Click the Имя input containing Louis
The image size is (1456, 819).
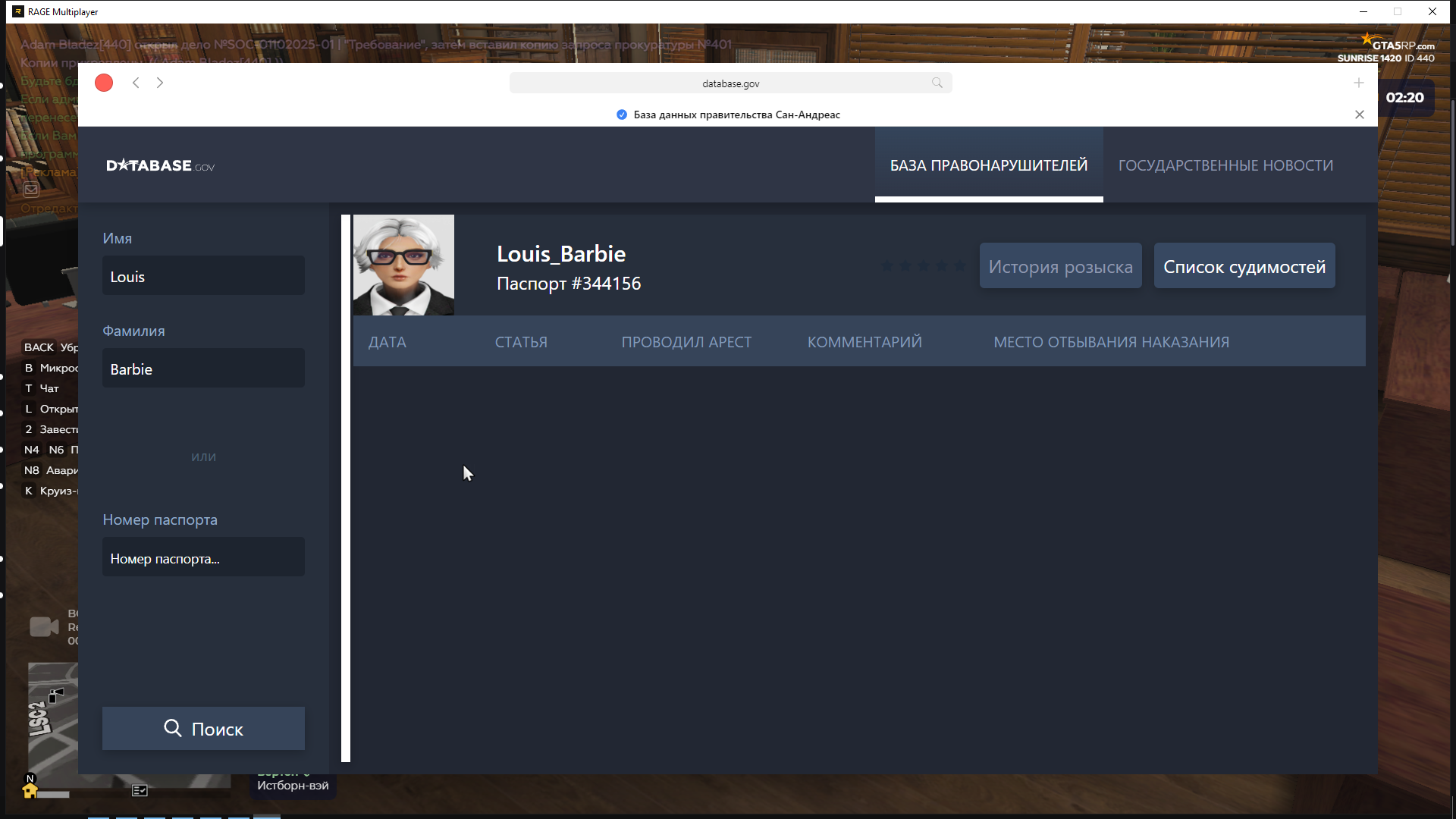(x=203, y=276)
